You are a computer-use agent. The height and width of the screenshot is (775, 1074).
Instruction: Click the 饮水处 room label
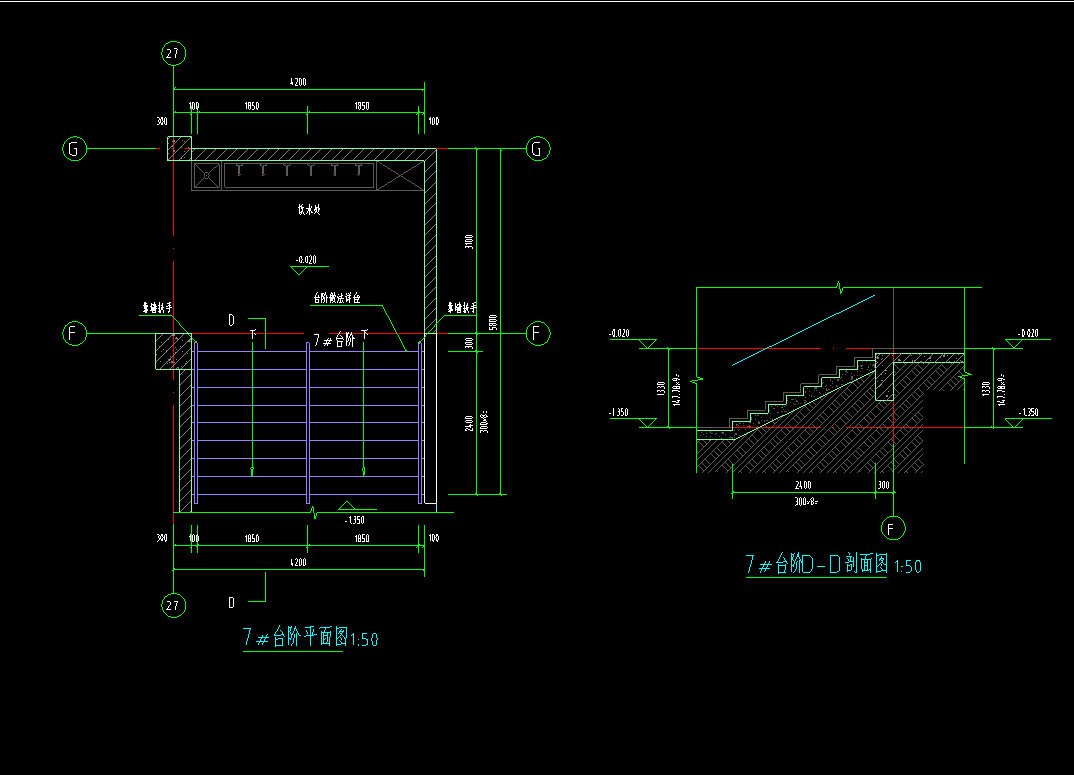(307, 210)
